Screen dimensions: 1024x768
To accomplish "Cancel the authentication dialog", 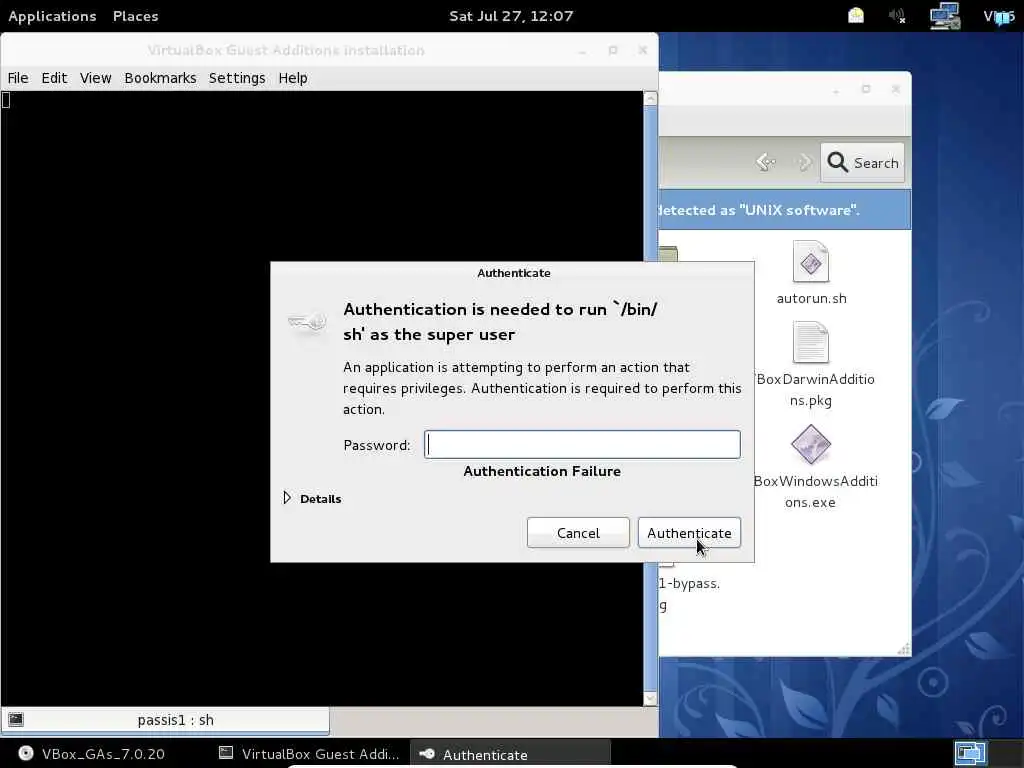I will pos(578,533).
